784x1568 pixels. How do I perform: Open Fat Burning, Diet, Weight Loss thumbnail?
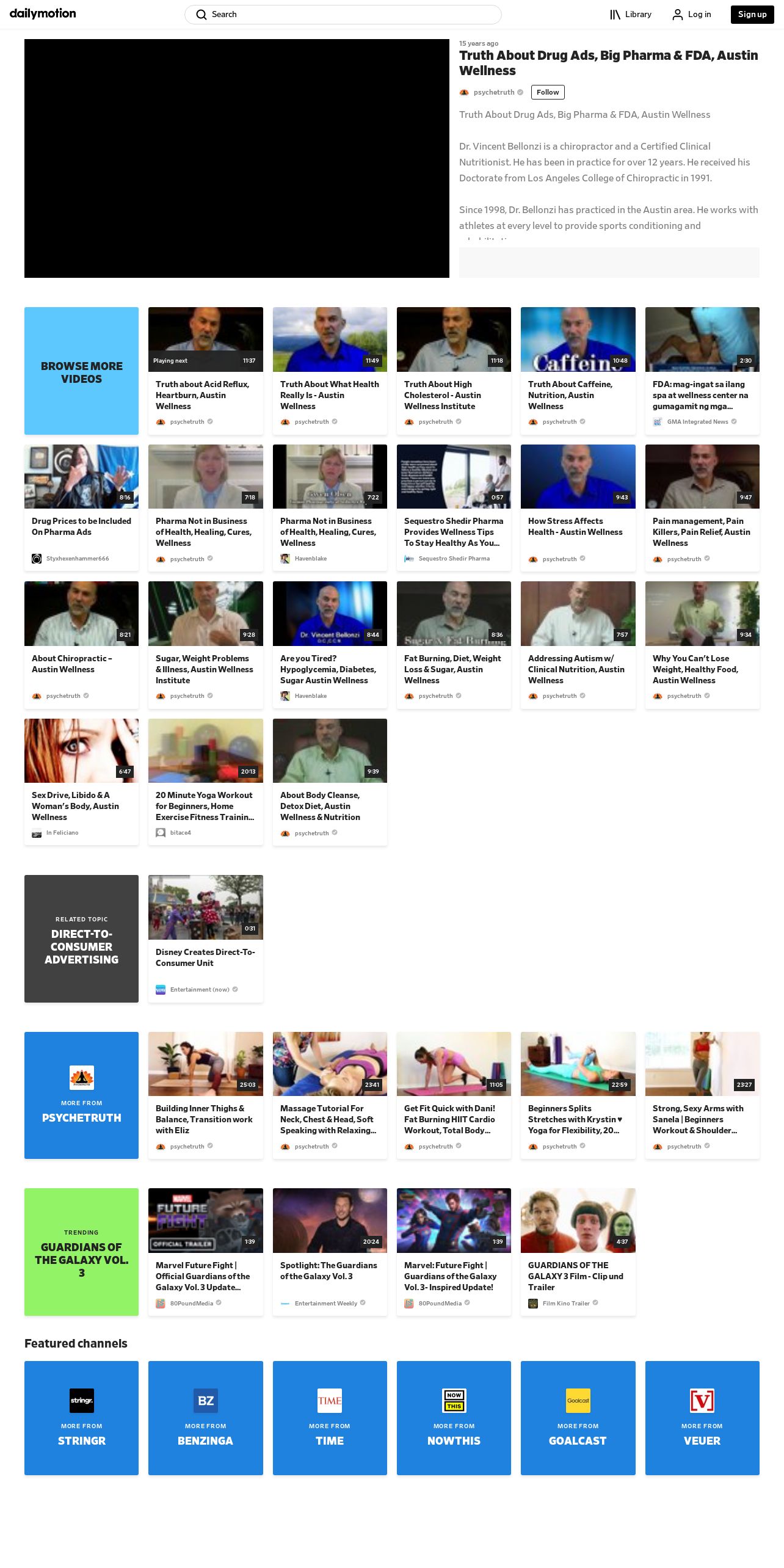454,614
